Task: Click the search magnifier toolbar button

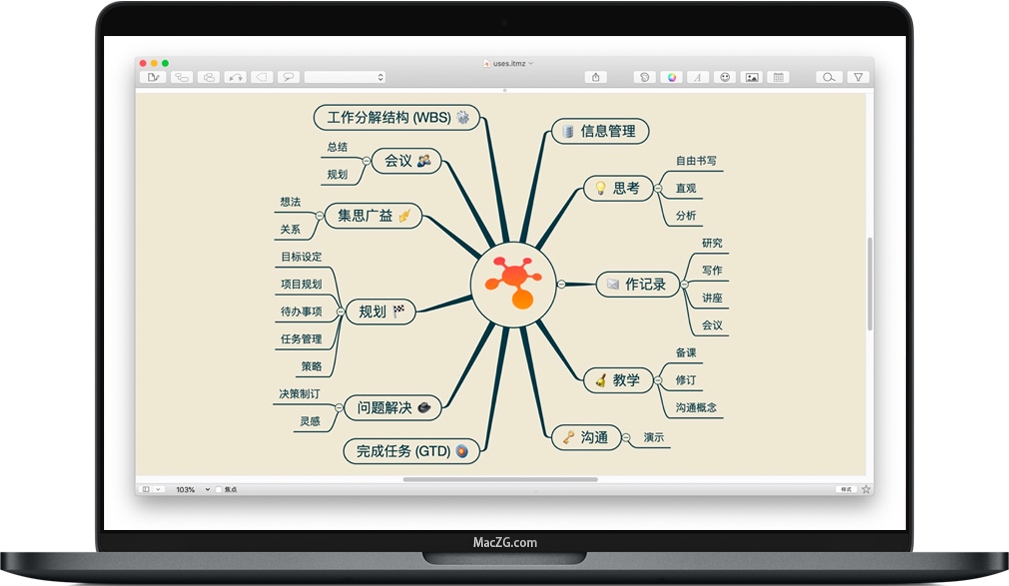Action: click(x=829, y=77)
